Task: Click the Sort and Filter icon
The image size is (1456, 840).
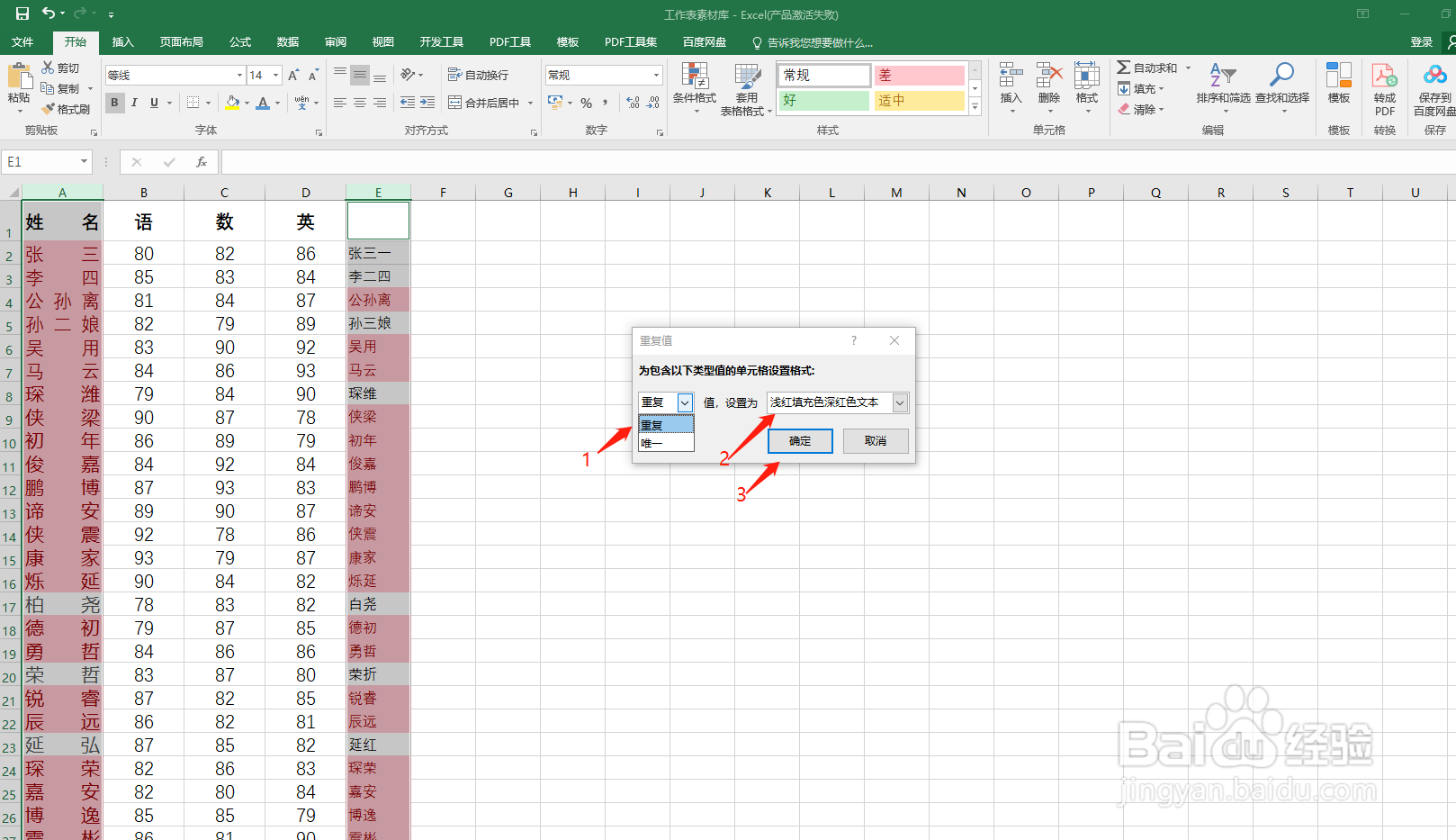Action: [x=1223, y=76]
